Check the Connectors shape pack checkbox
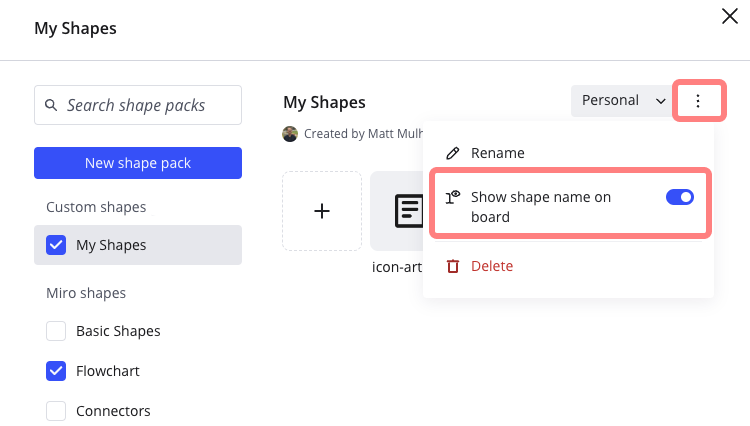 point(57,411)
